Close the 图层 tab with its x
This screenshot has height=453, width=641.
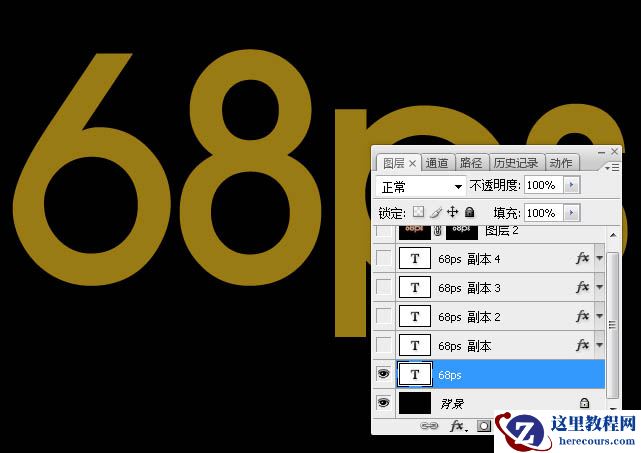coord(412,164)
